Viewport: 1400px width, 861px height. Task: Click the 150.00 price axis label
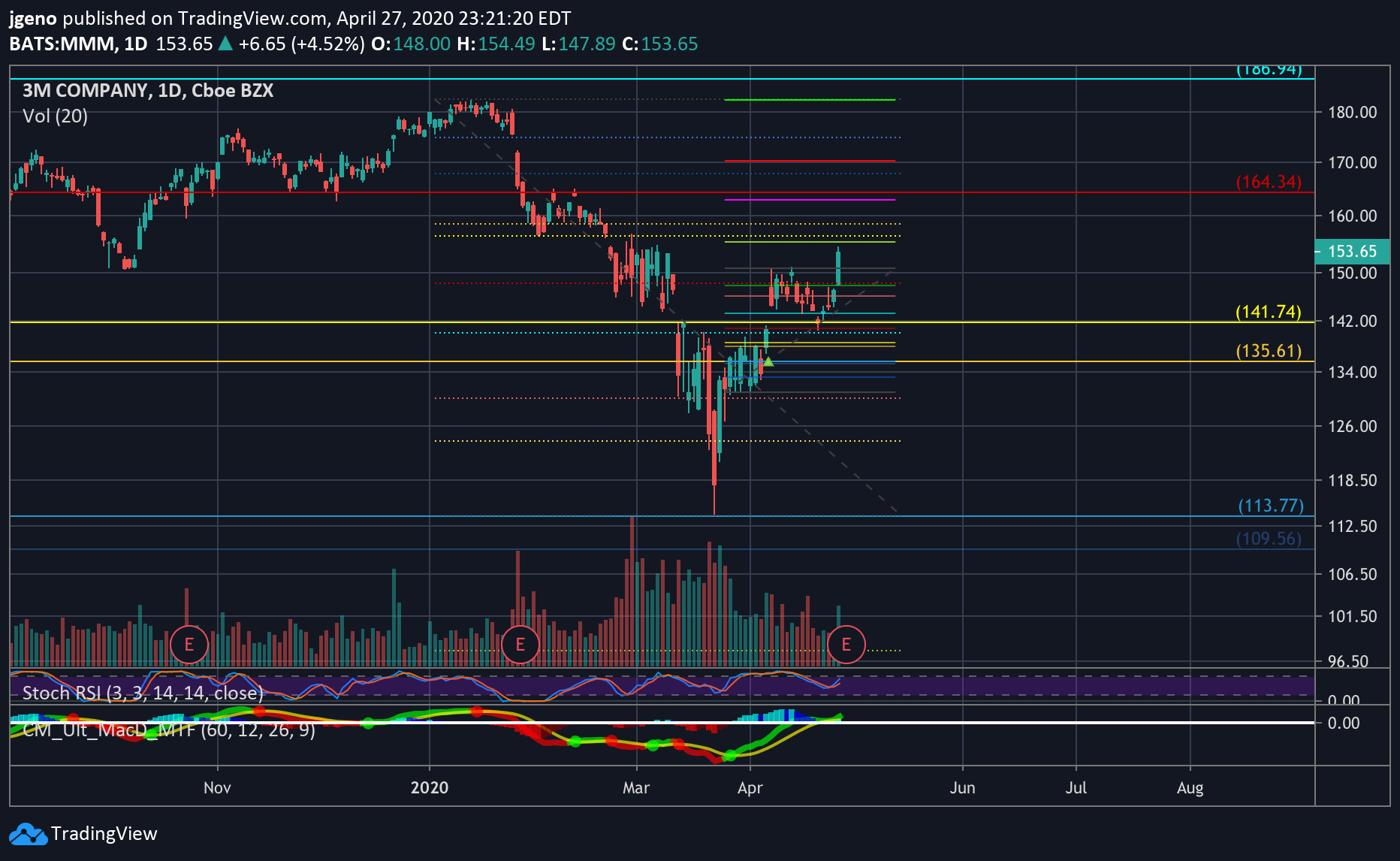click(1353, 273)
